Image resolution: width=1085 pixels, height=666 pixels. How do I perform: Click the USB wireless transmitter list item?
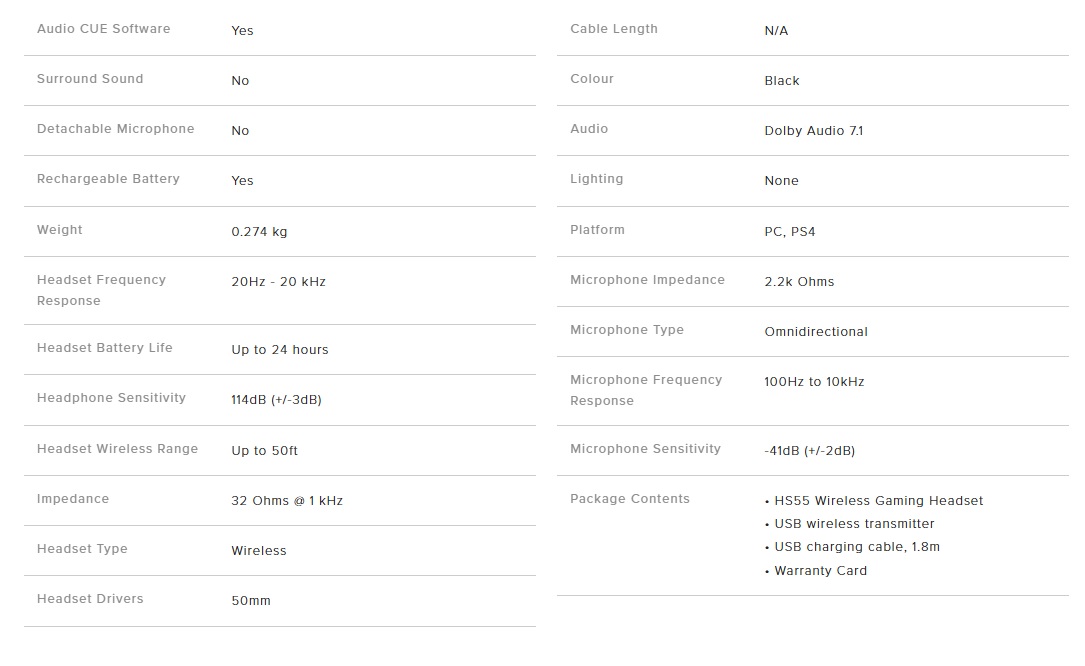tap(854, 524)
